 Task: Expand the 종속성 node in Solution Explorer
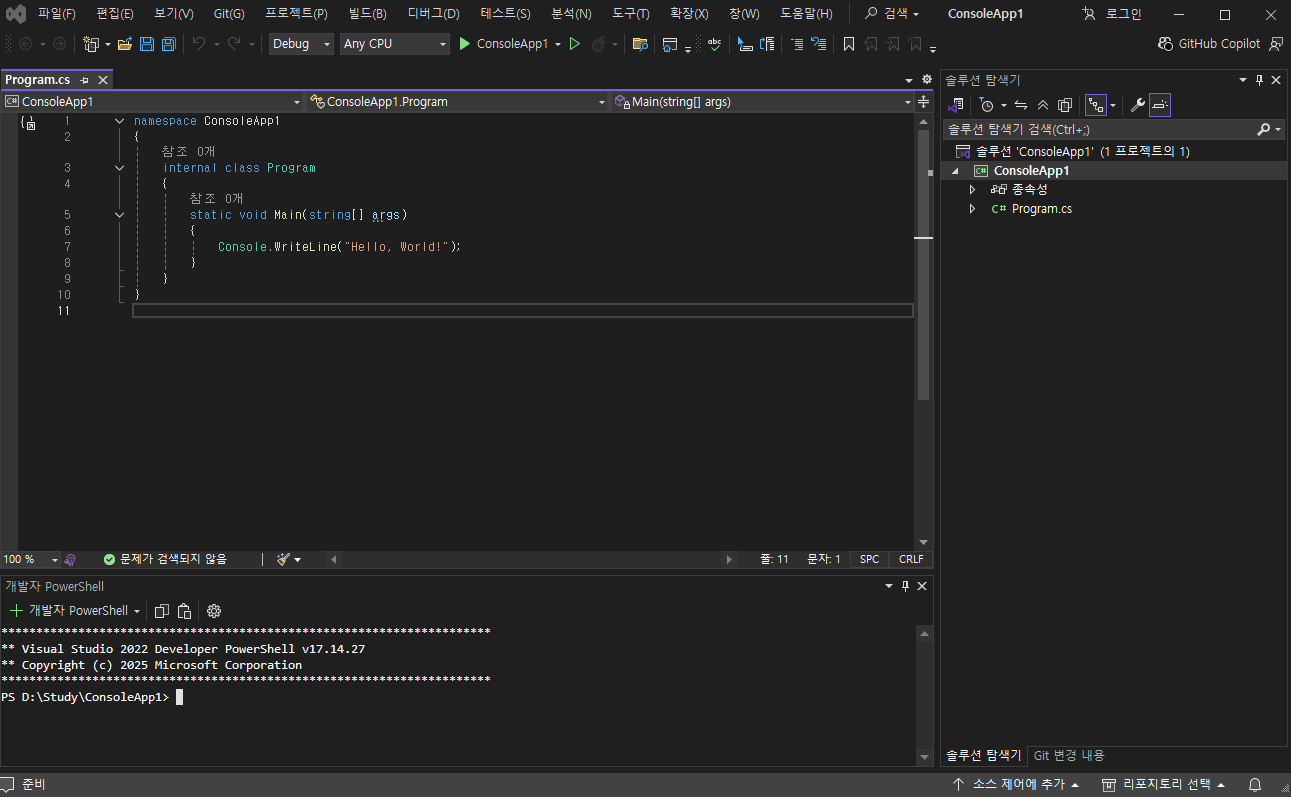972,190
